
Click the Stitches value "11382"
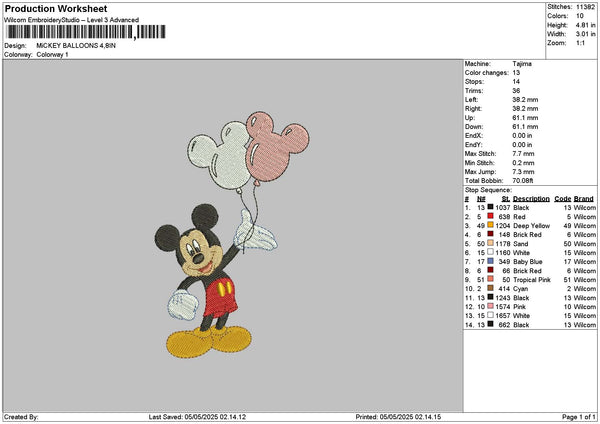[x=585, y=7]
